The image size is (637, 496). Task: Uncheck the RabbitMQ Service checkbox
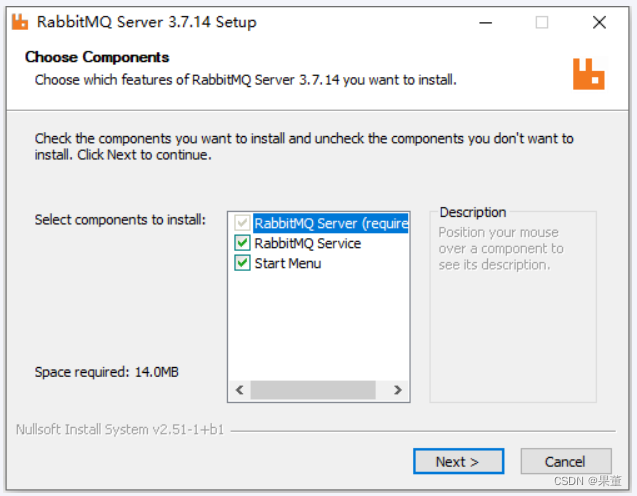(241, 243)
